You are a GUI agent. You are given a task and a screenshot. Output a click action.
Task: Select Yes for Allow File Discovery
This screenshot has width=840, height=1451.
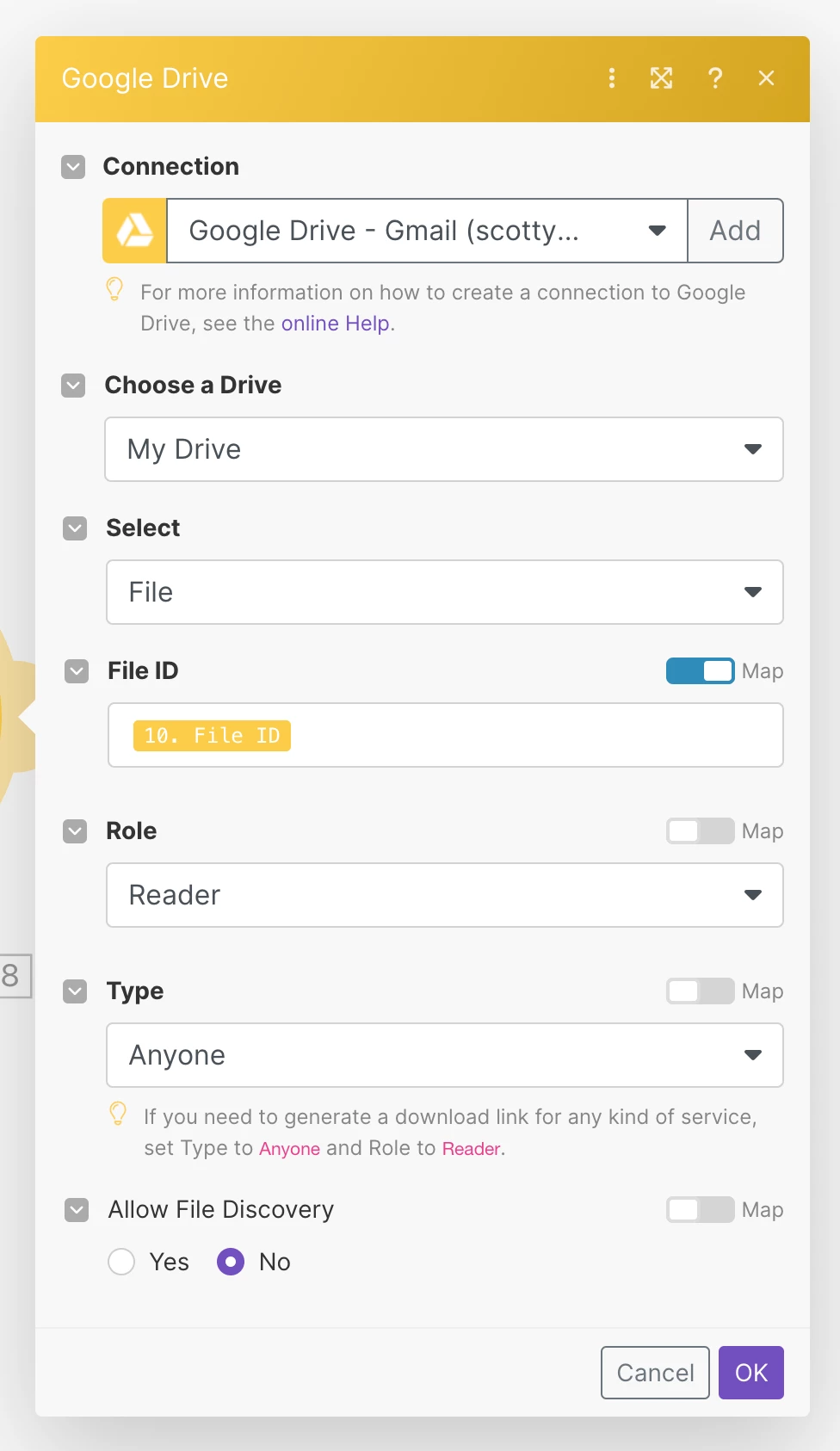(x=122, y=1262)
